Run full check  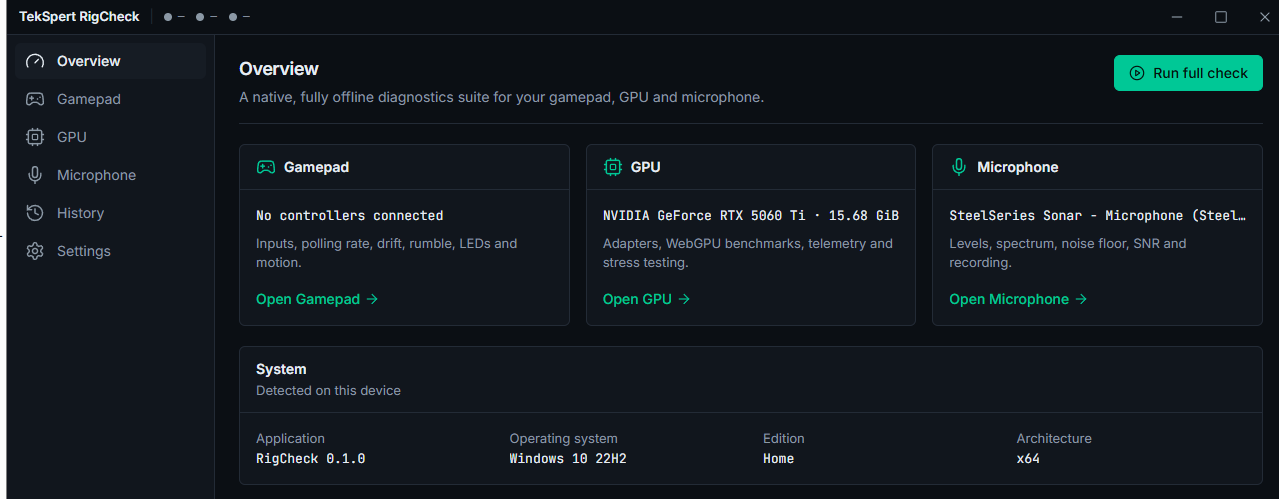(1188, 73)
